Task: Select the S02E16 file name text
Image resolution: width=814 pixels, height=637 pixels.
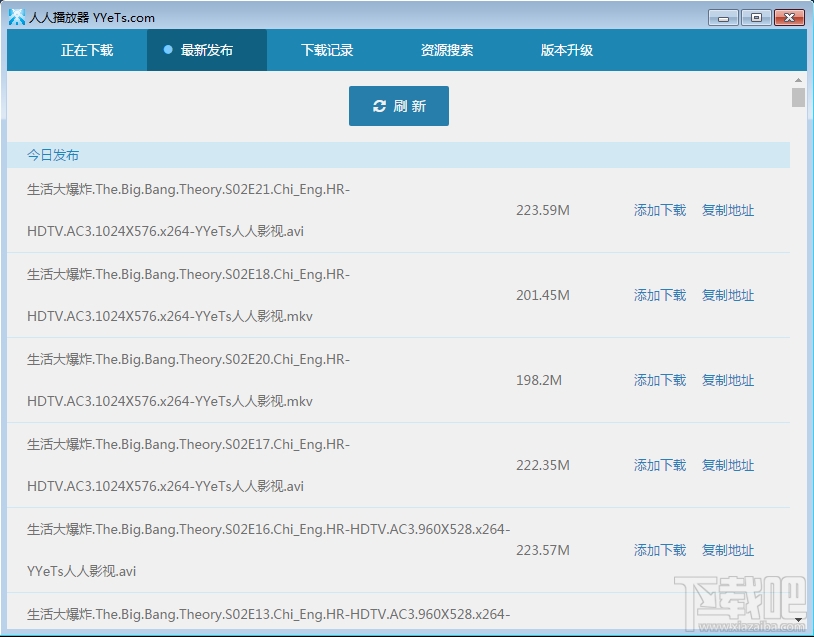Action: pyautogui.click(x=268, y=550)
